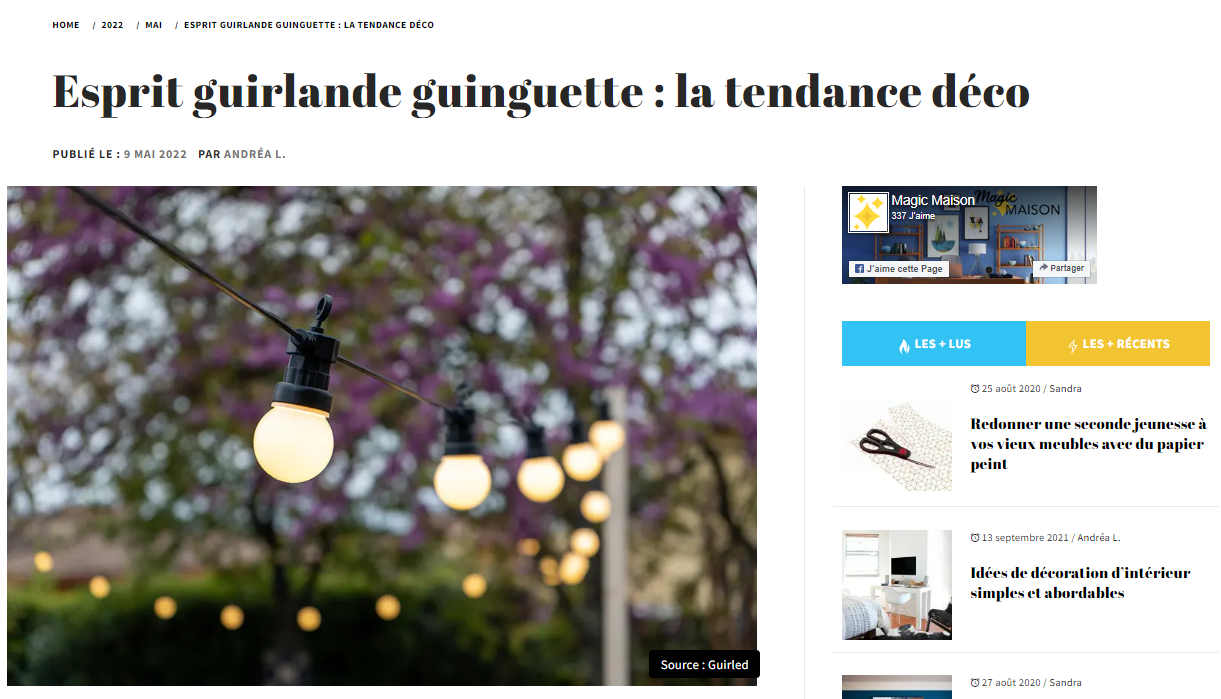1221x699 pixels.
Task: Like the page with J'aime cette Page button
Action: (x=898, y=269)
